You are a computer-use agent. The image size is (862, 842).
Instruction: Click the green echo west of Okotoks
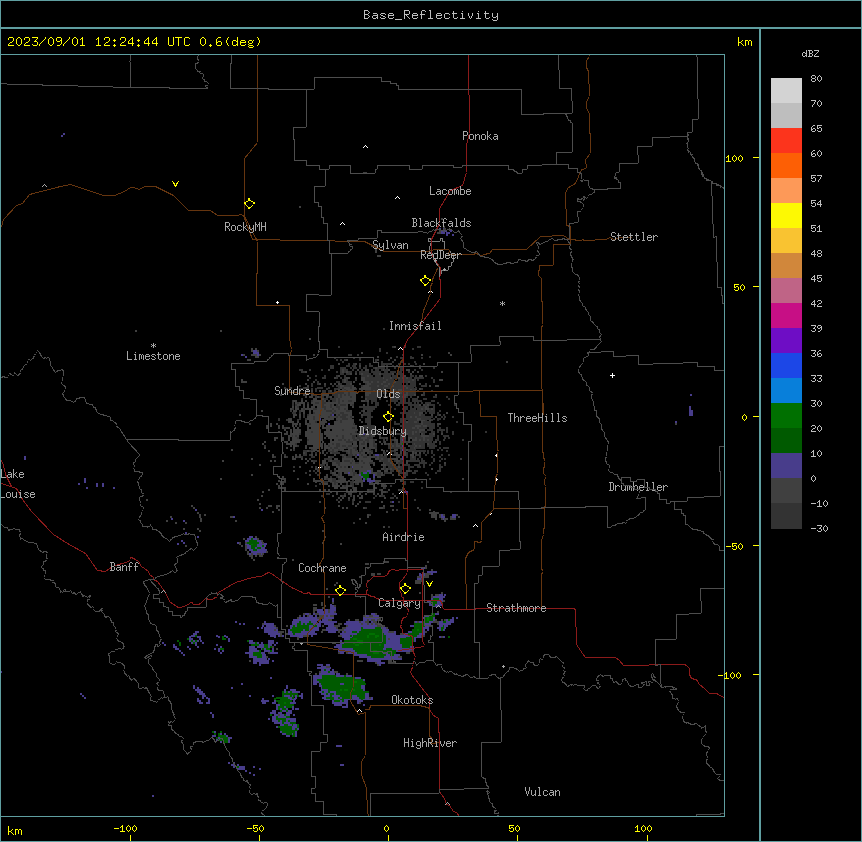341,685
